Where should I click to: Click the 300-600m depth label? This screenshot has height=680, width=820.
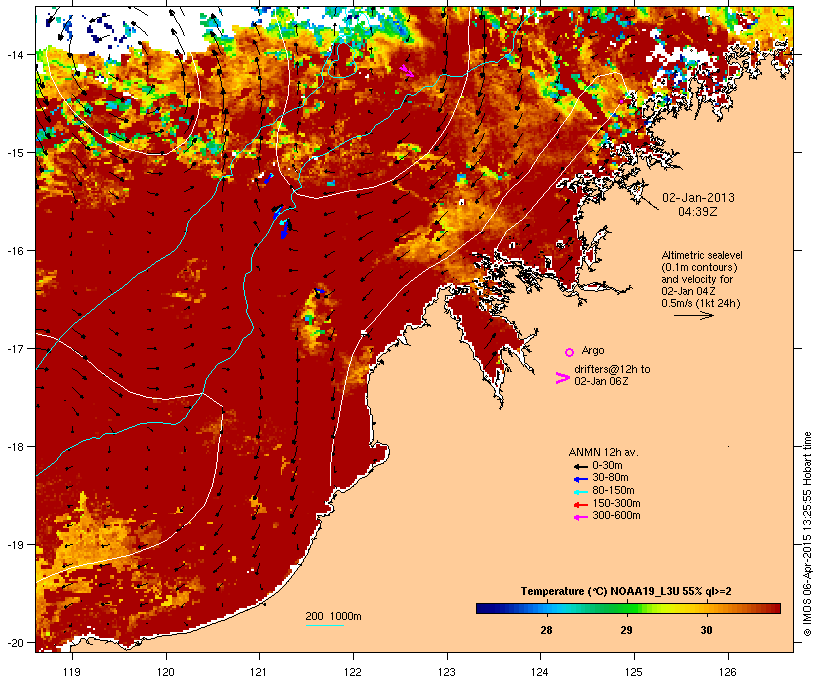[x=616, y=516]
